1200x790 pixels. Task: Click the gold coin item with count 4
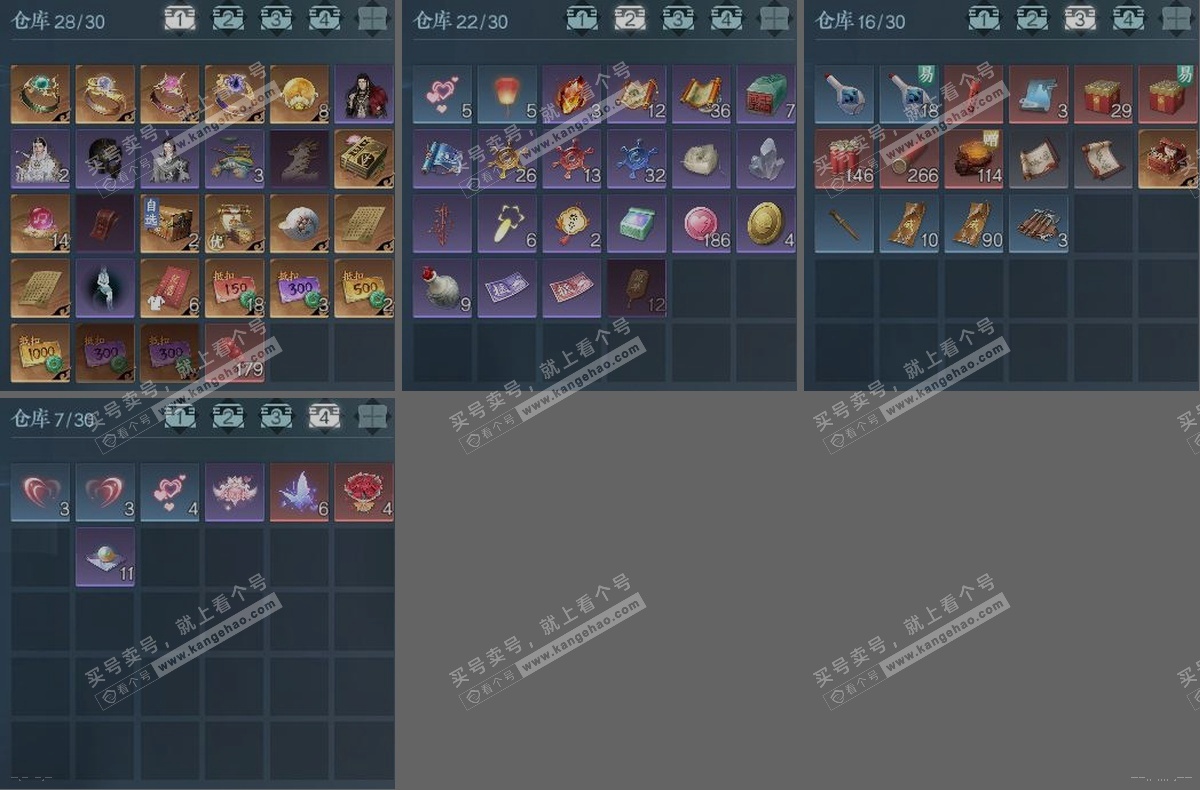[766, 223]
